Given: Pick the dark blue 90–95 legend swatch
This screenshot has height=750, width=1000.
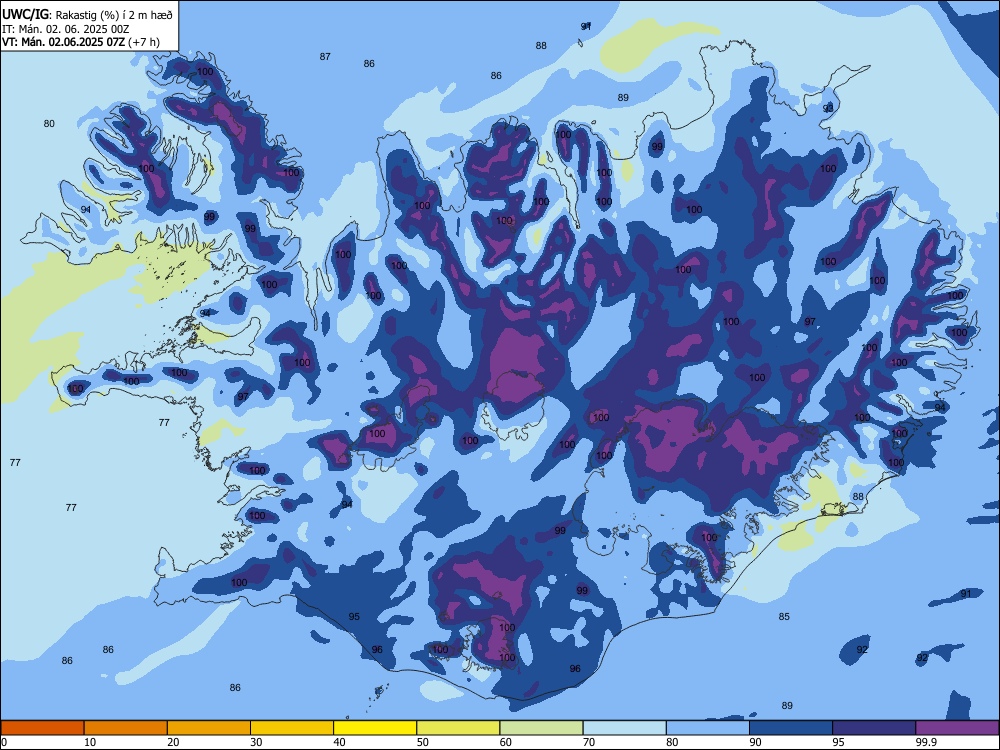Looking at the screenshot, I should 791,728.
